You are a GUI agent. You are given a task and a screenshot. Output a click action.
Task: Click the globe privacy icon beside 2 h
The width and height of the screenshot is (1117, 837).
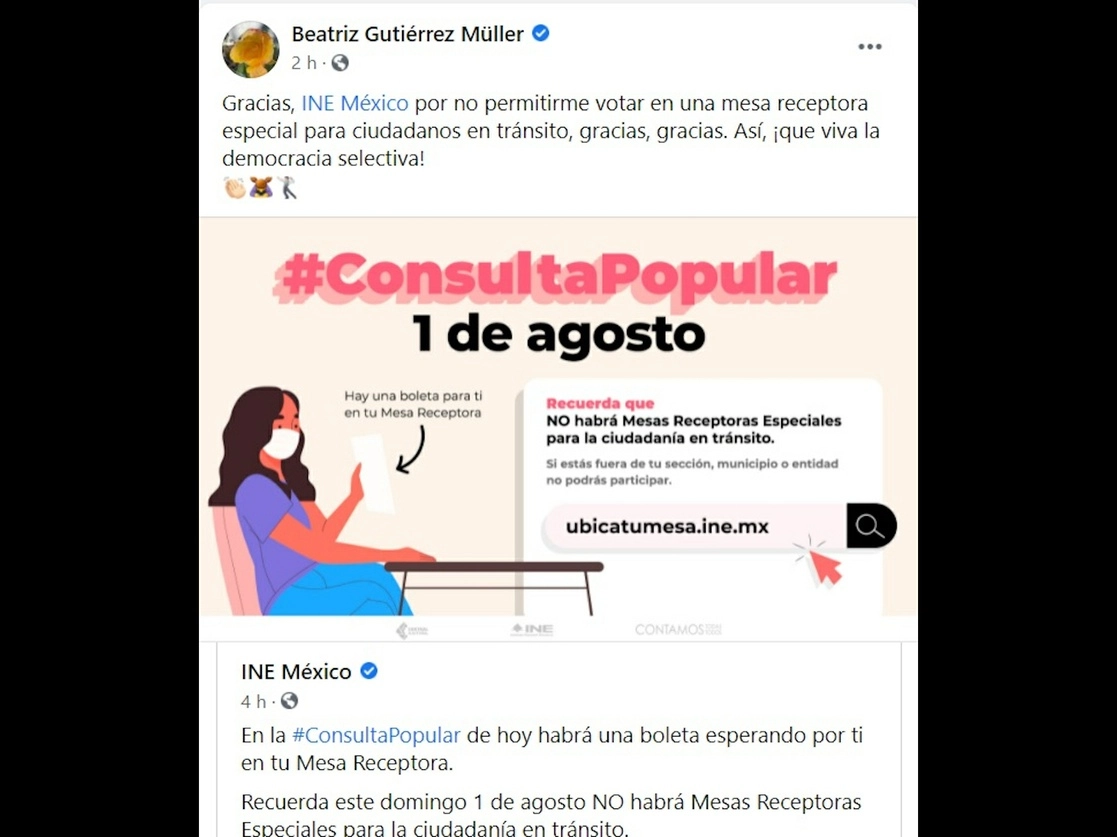pos(341,63)
